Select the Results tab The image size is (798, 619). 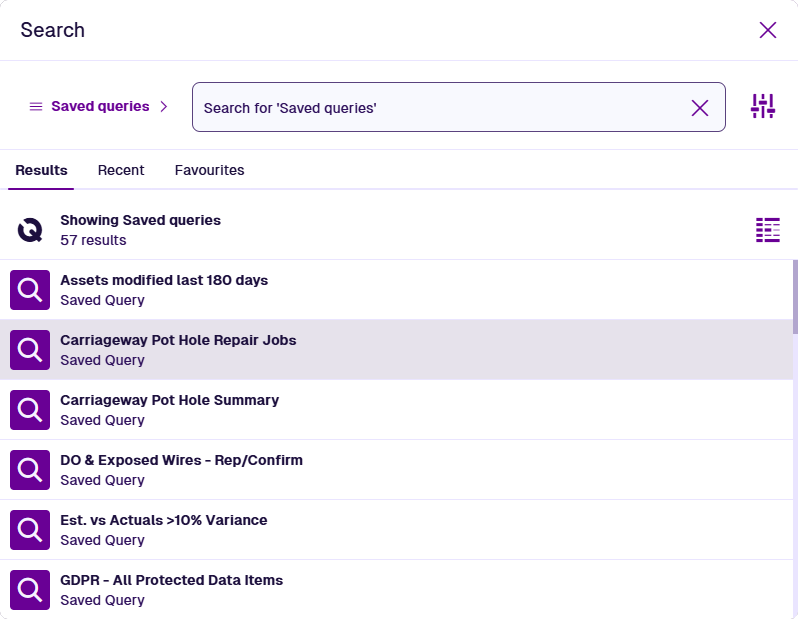pyautogui.click(x=41, y=170)
